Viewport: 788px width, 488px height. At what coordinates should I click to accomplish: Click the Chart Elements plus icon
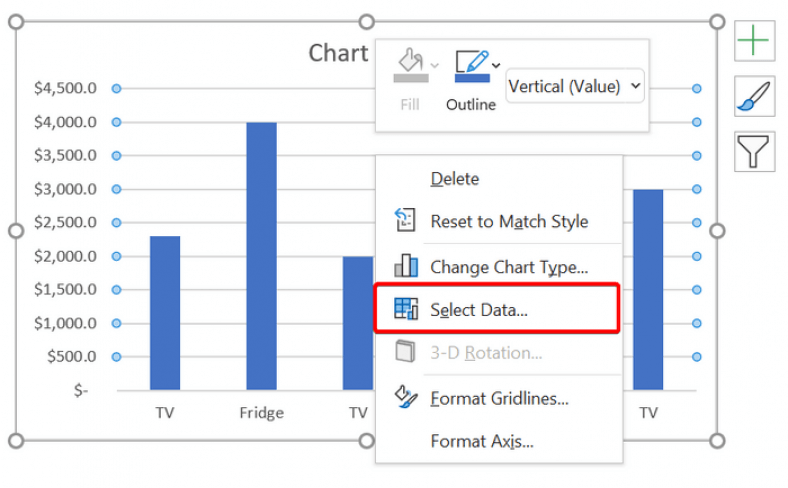click(753, 41)
